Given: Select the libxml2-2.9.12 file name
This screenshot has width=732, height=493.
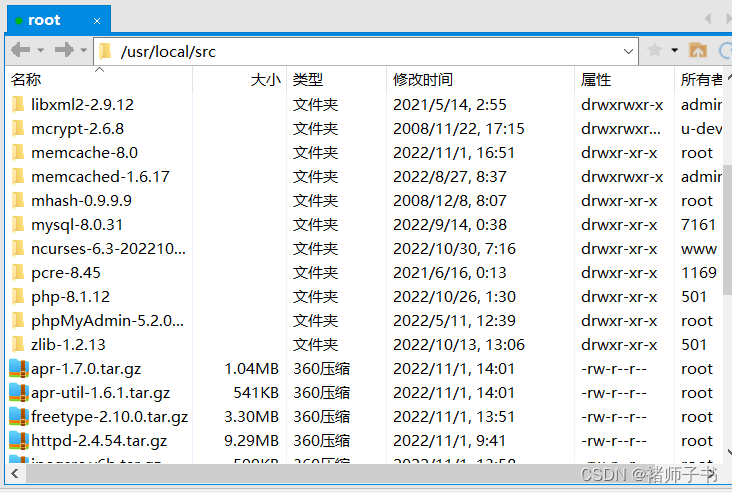Looking at the screenshot, I should [82, 105].
